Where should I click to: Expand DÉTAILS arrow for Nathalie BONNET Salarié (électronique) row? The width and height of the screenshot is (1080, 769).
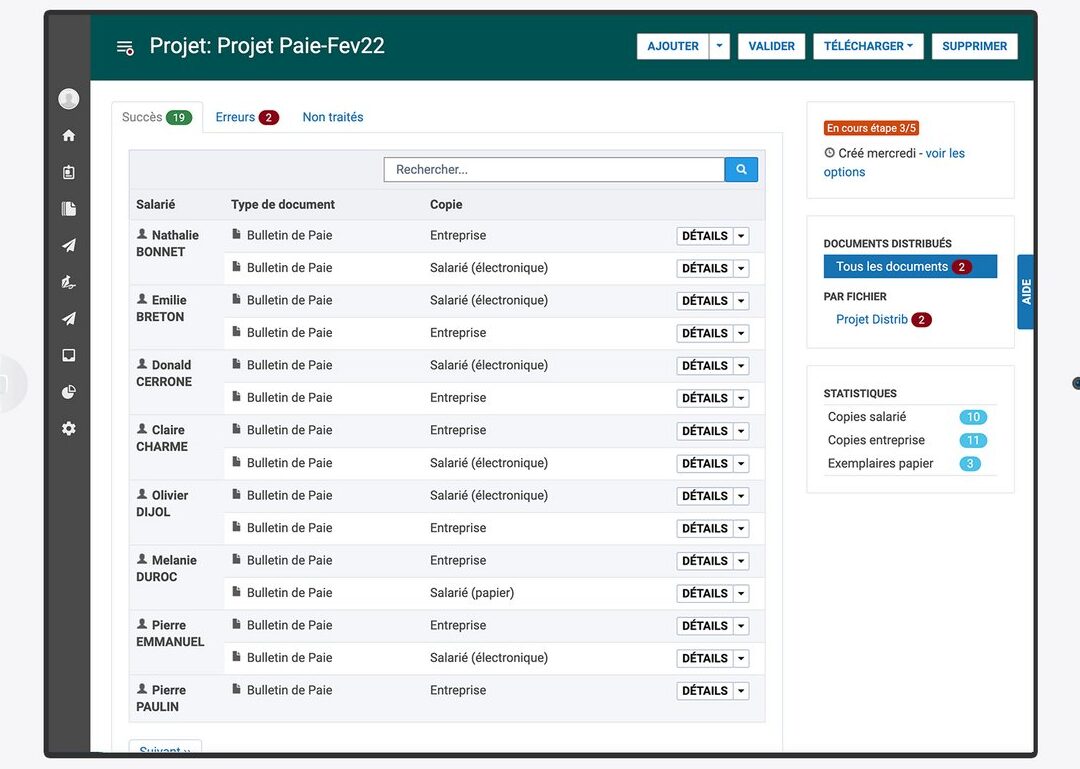741,269
